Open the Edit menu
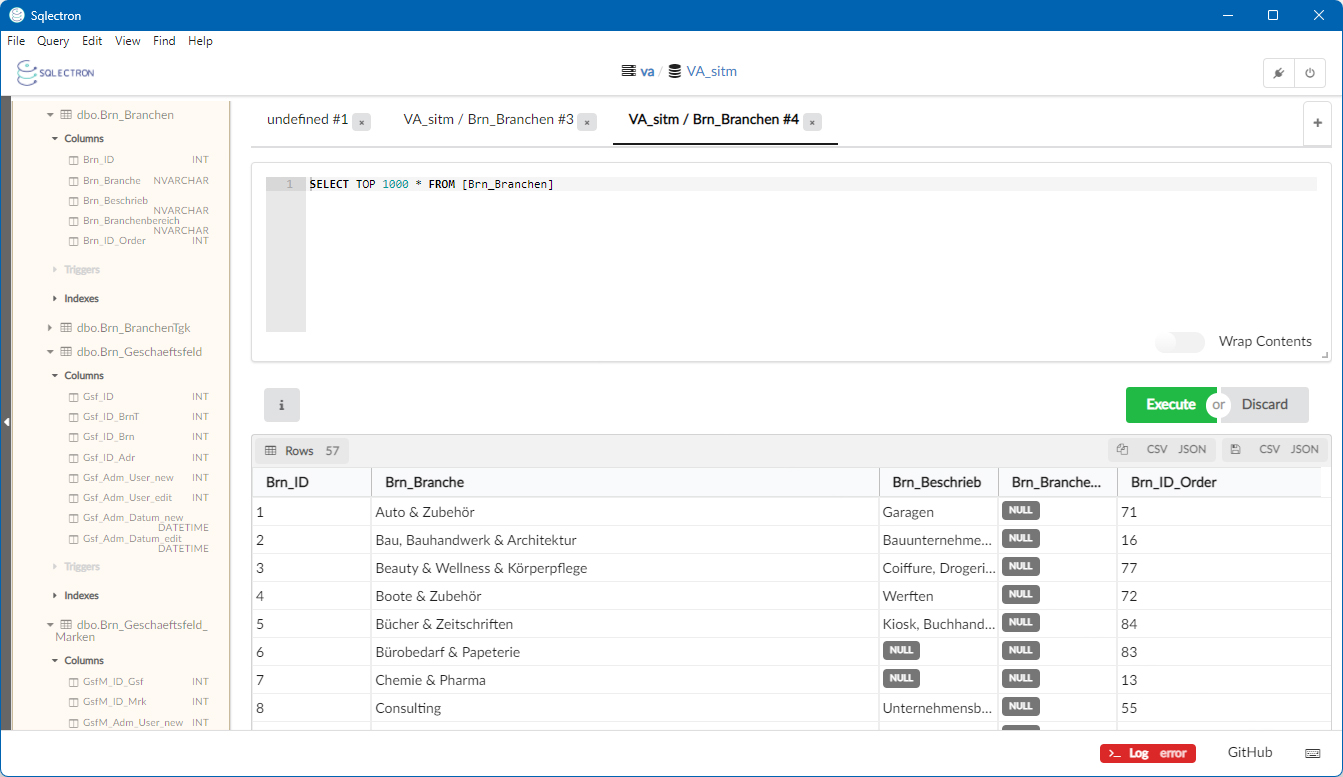1343x777 pixels. (x=92, y=41)
